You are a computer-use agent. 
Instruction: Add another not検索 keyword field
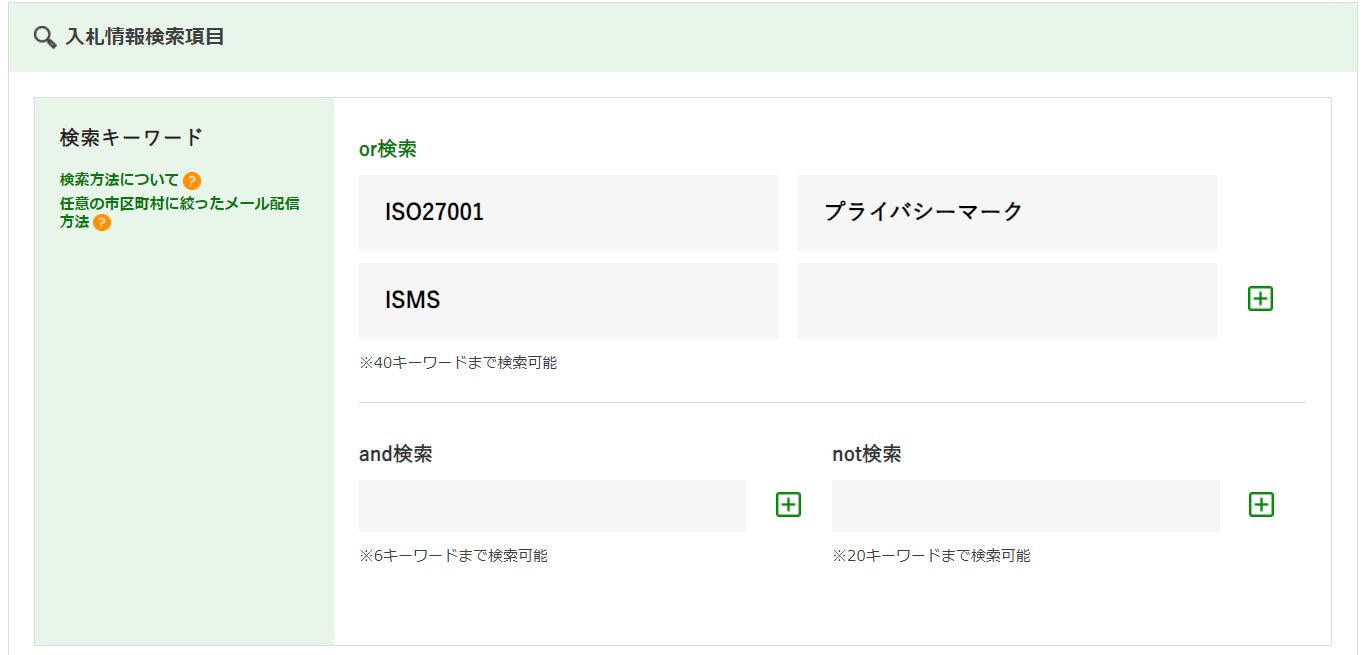point(1261,505)
